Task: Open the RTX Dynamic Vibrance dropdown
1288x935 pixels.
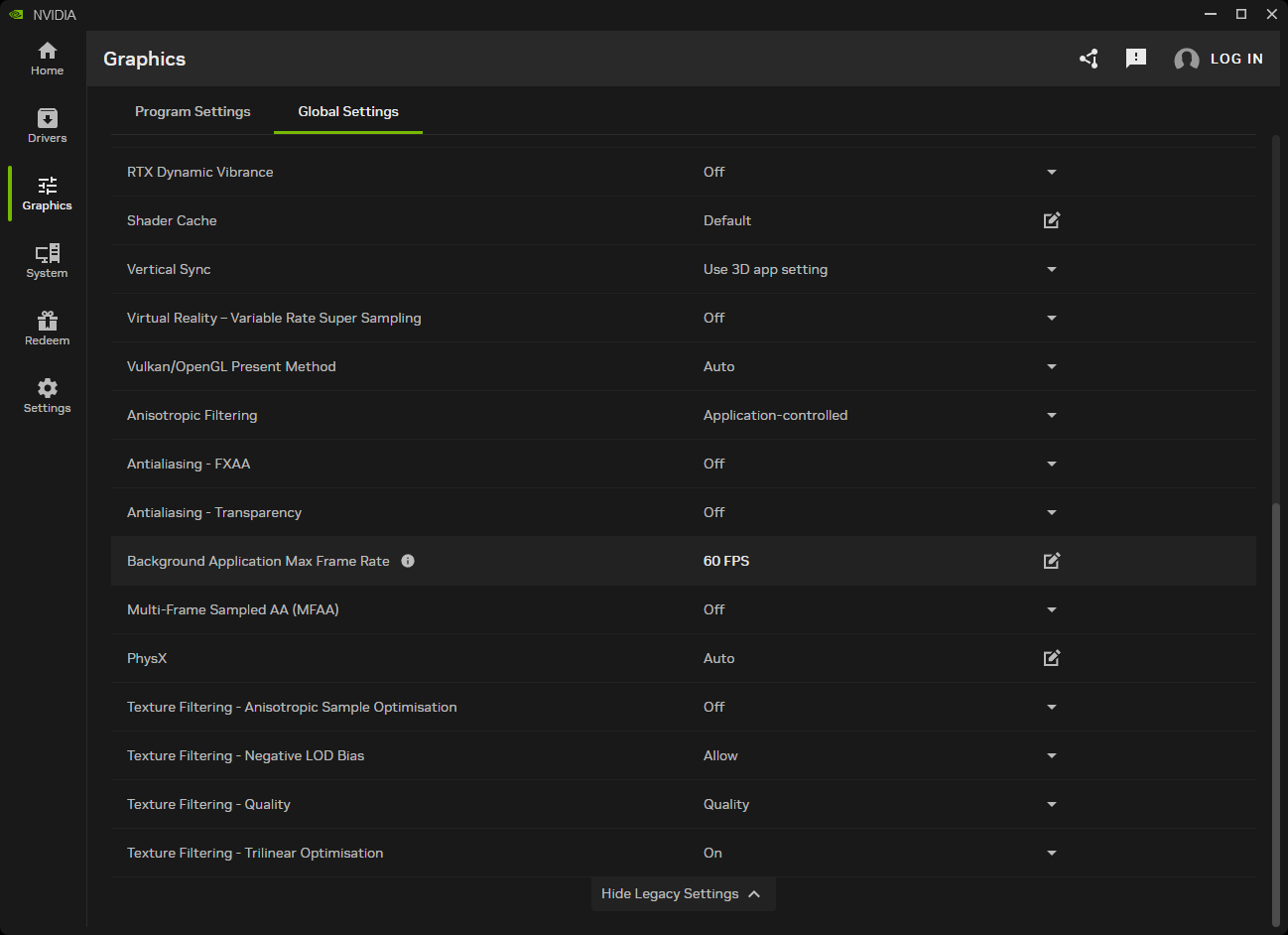Action: pyautogui.click(x=1052, y=172)
